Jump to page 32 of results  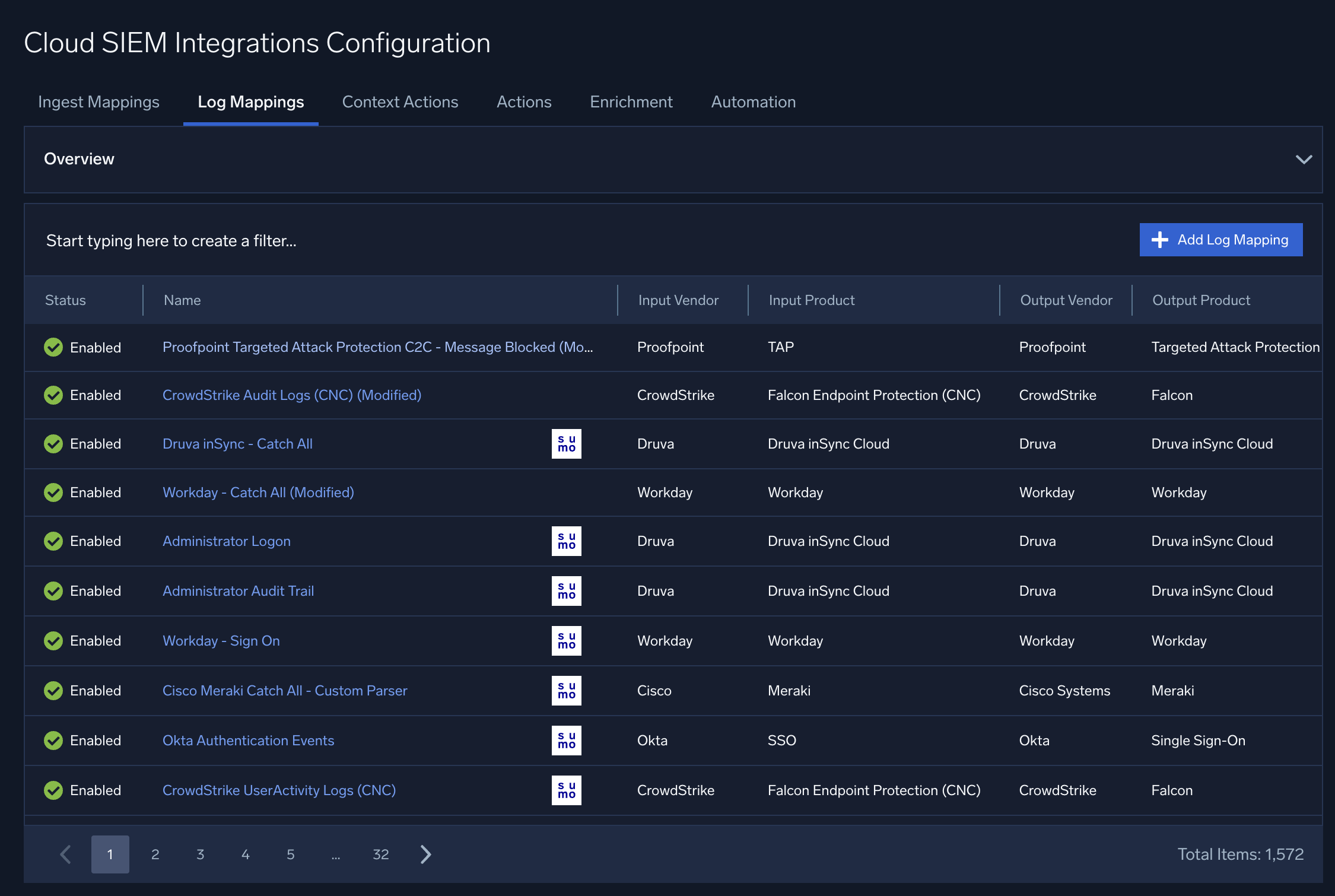point(380,854)
